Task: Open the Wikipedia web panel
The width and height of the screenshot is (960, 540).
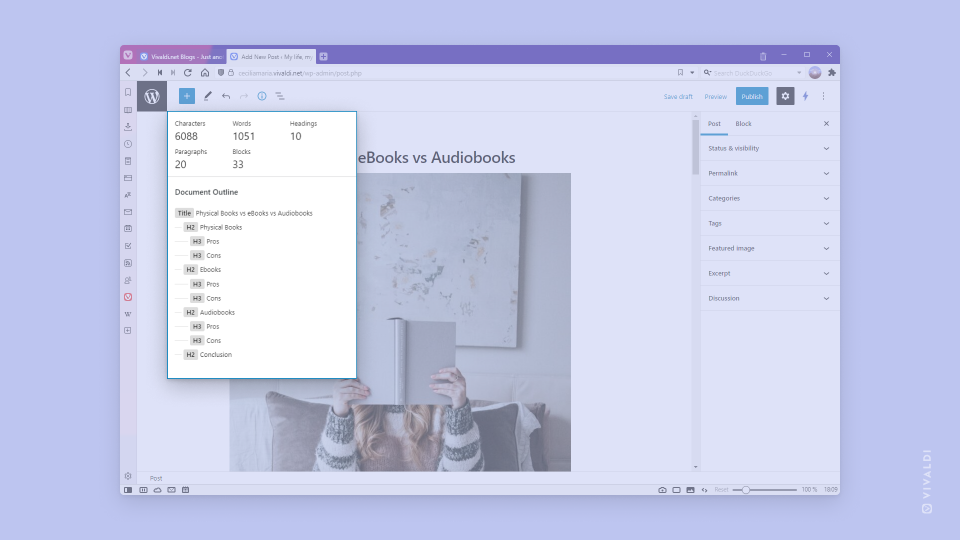Action: click(x=128, y=313)
